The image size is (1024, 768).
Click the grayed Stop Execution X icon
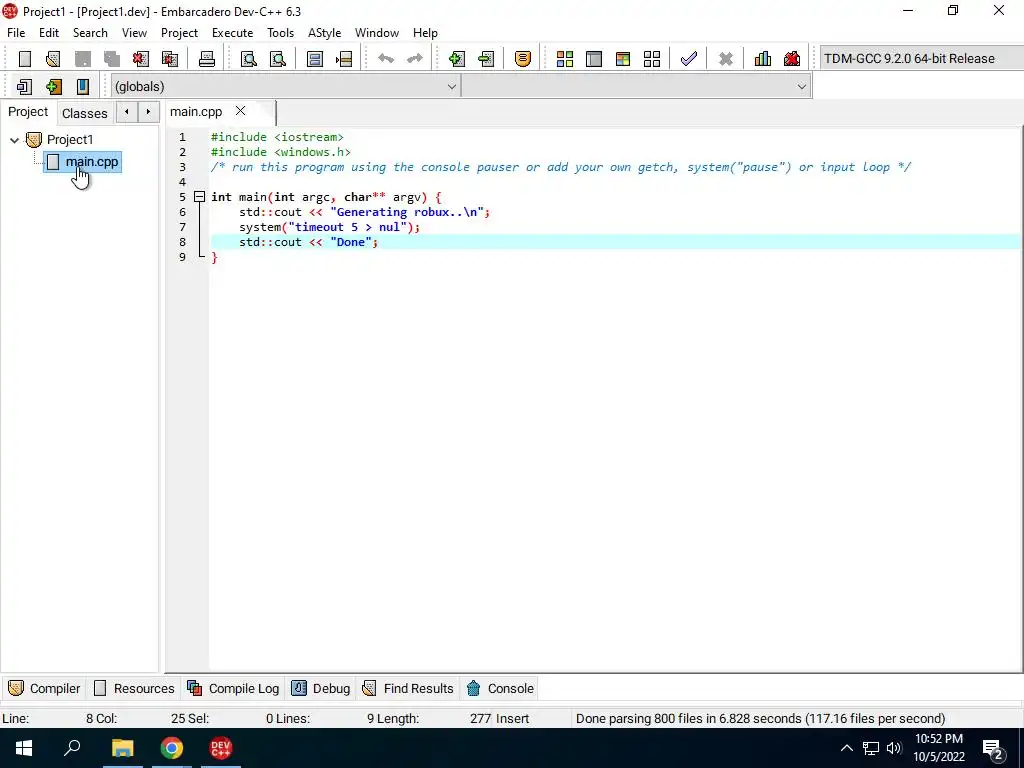[726, 59]
